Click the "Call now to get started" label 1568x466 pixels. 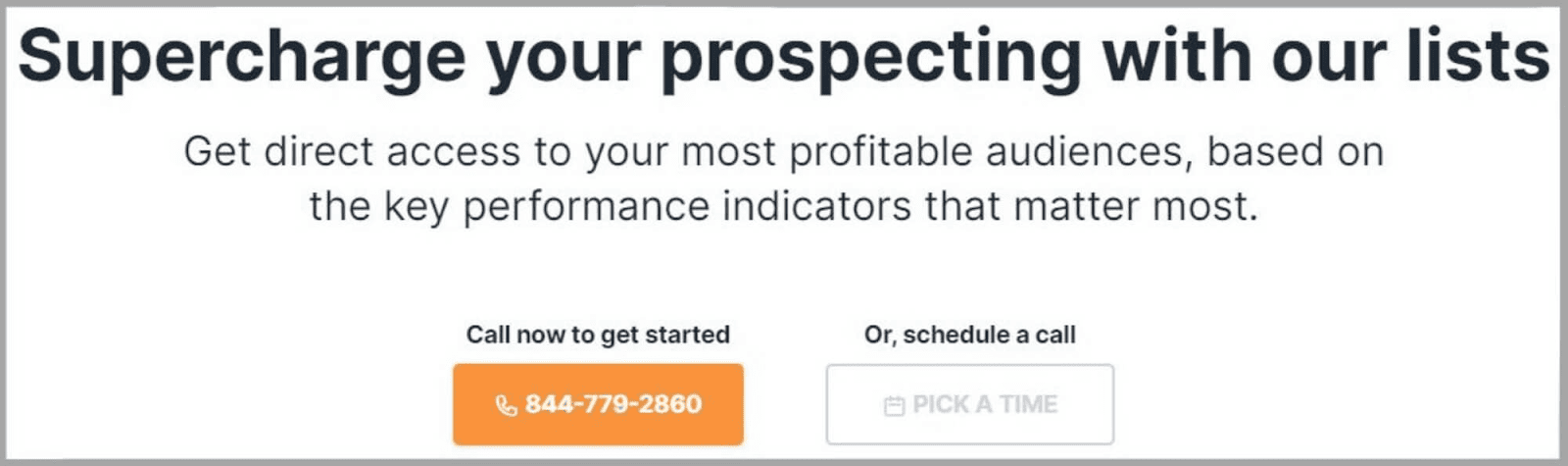tap(598, 335)
